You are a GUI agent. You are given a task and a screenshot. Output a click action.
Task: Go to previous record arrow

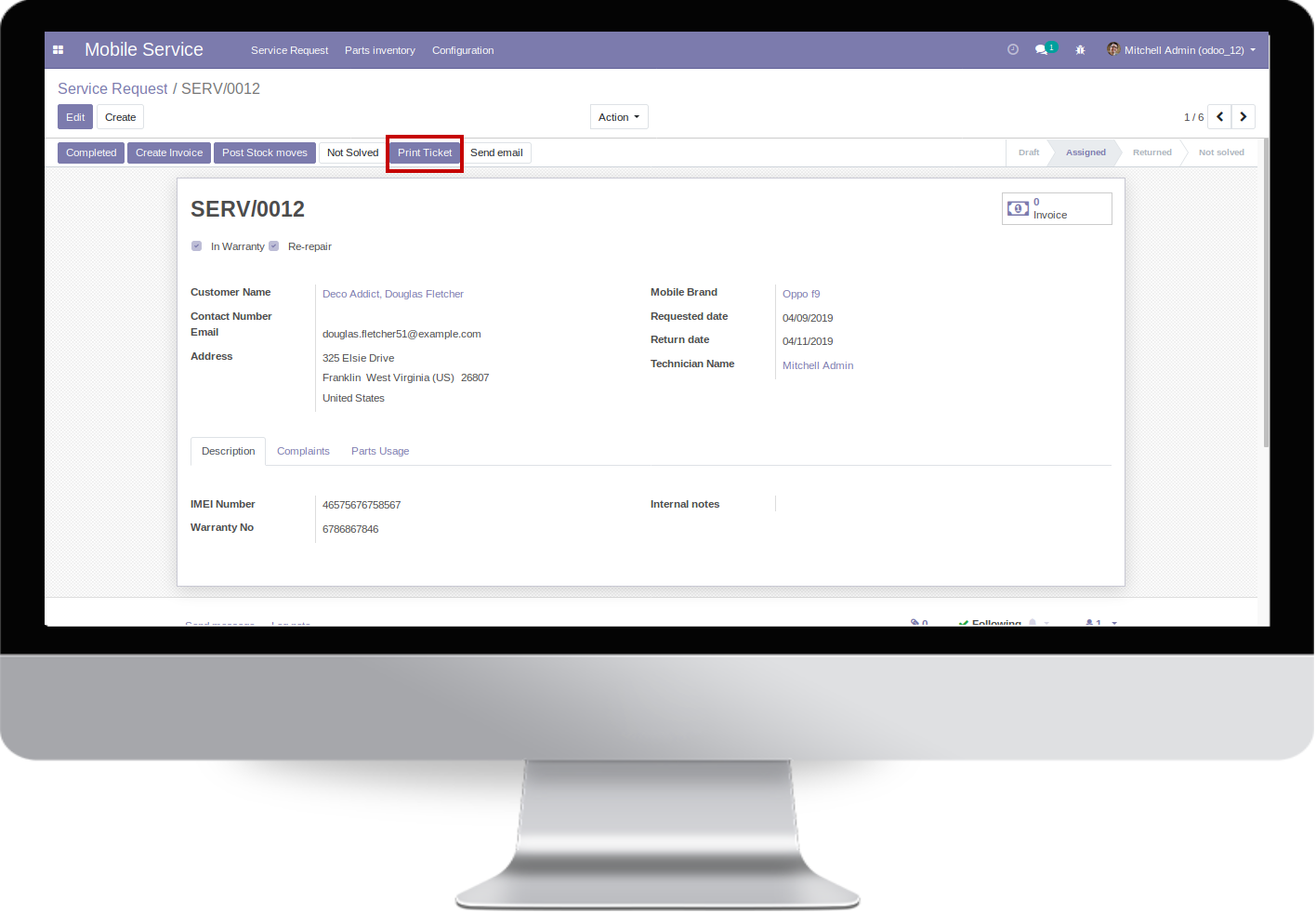1219,117
